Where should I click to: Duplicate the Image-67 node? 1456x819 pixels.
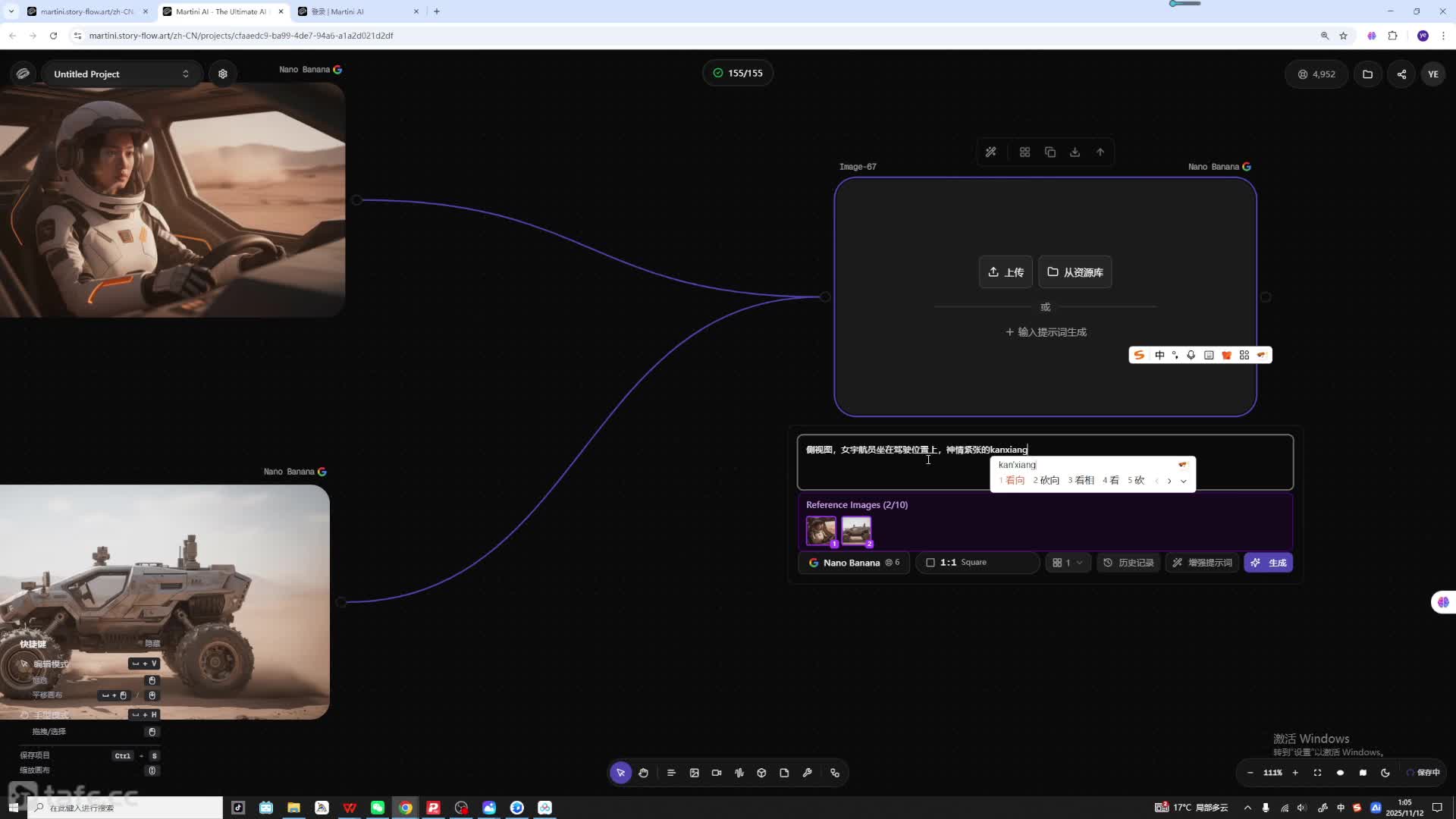click(1050, 152)
